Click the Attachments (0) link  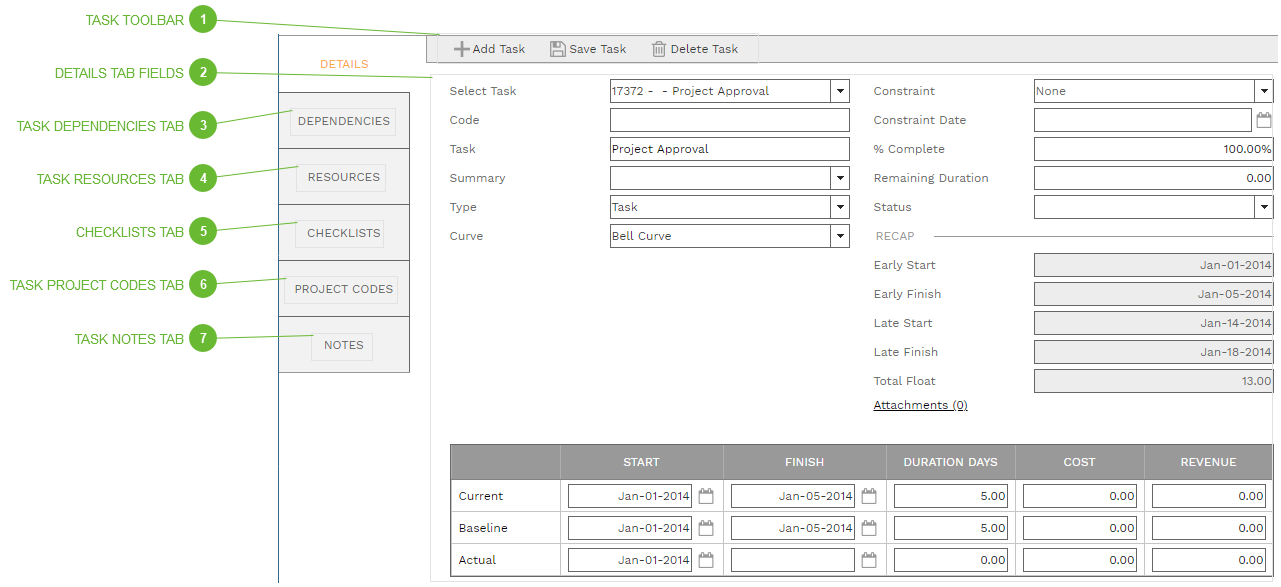(x=920, y=405)
